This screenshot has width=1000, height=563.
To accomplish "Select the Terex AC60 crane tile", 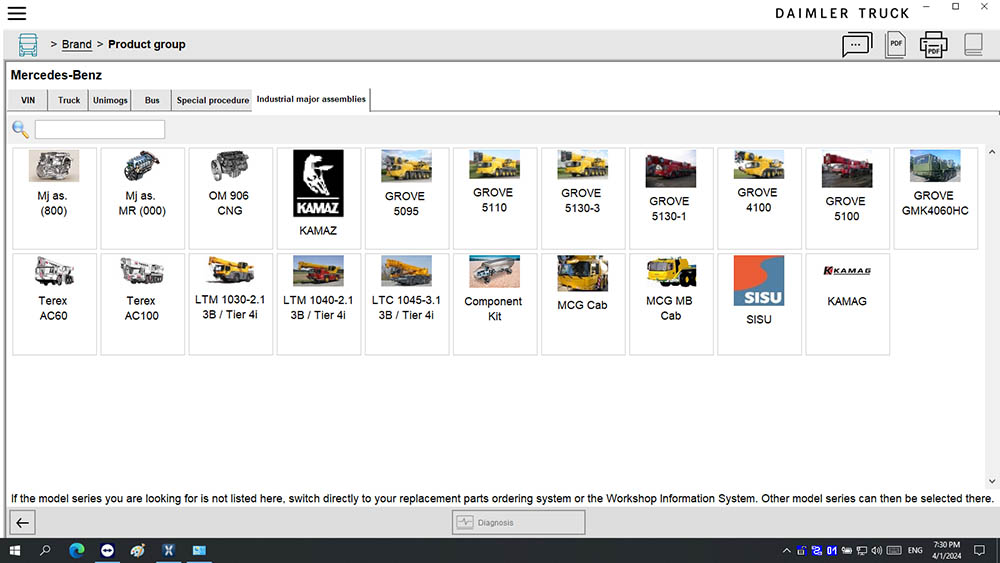I will click(x=54, y=304).
